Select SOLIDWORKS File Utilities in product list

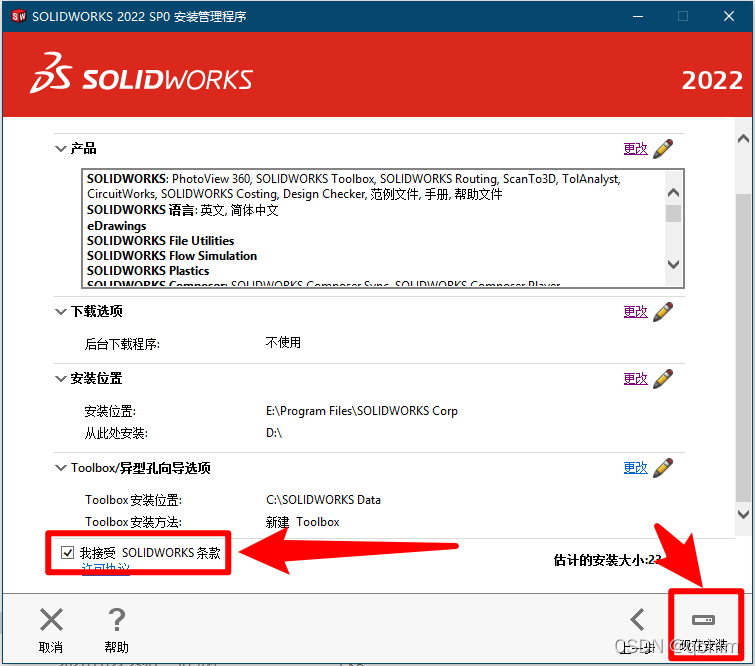click(x=160, y=241)
